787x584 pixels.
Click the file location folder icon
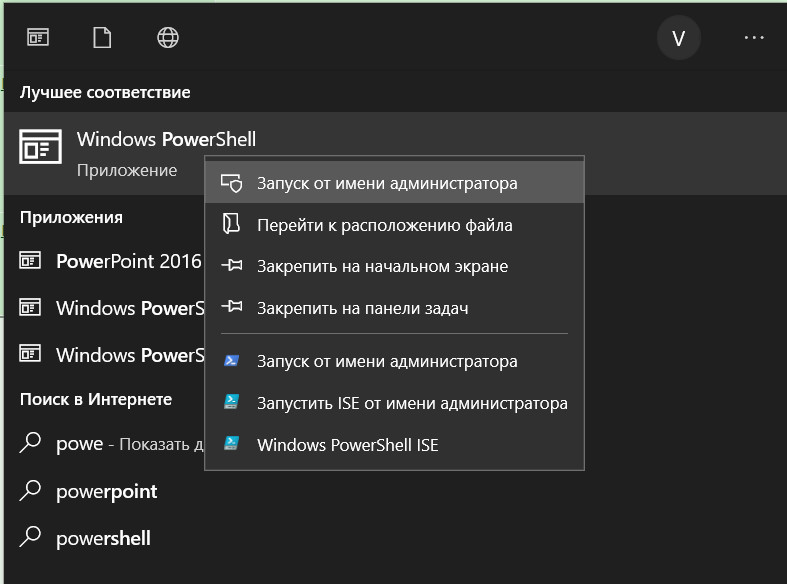click(x=231, y=224)
